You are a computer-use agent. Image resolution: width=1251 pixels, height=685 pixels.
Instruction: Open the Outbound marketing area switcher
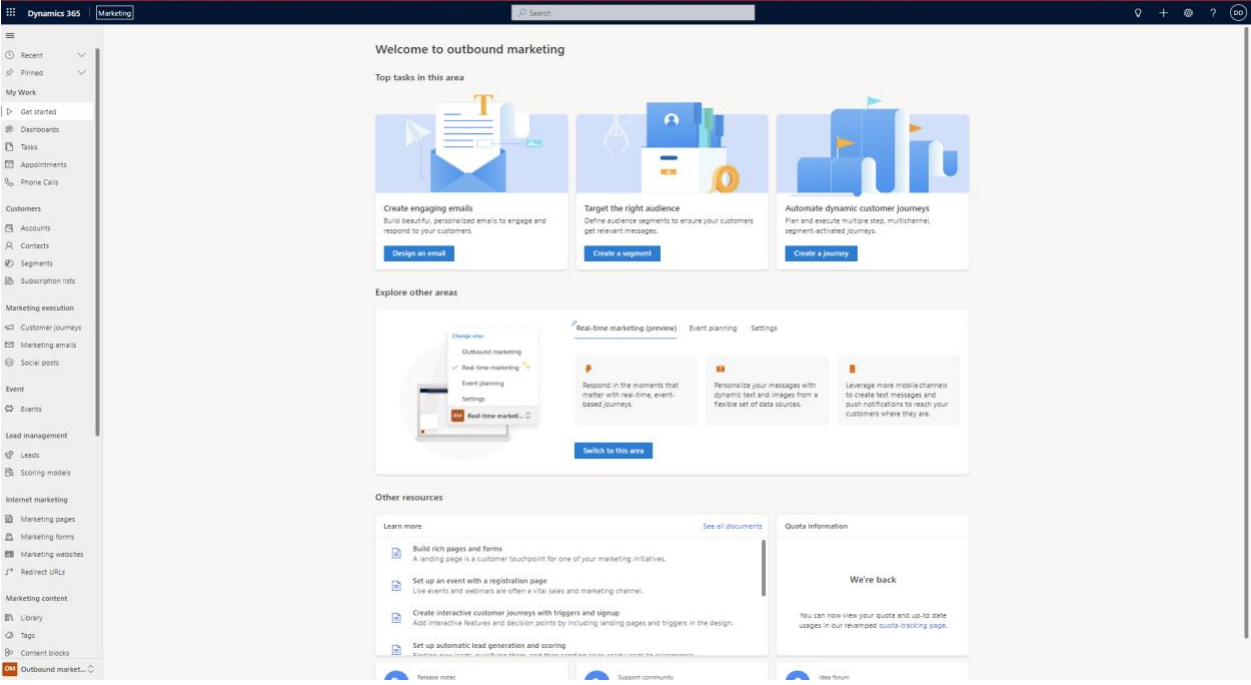coord(48,669)
